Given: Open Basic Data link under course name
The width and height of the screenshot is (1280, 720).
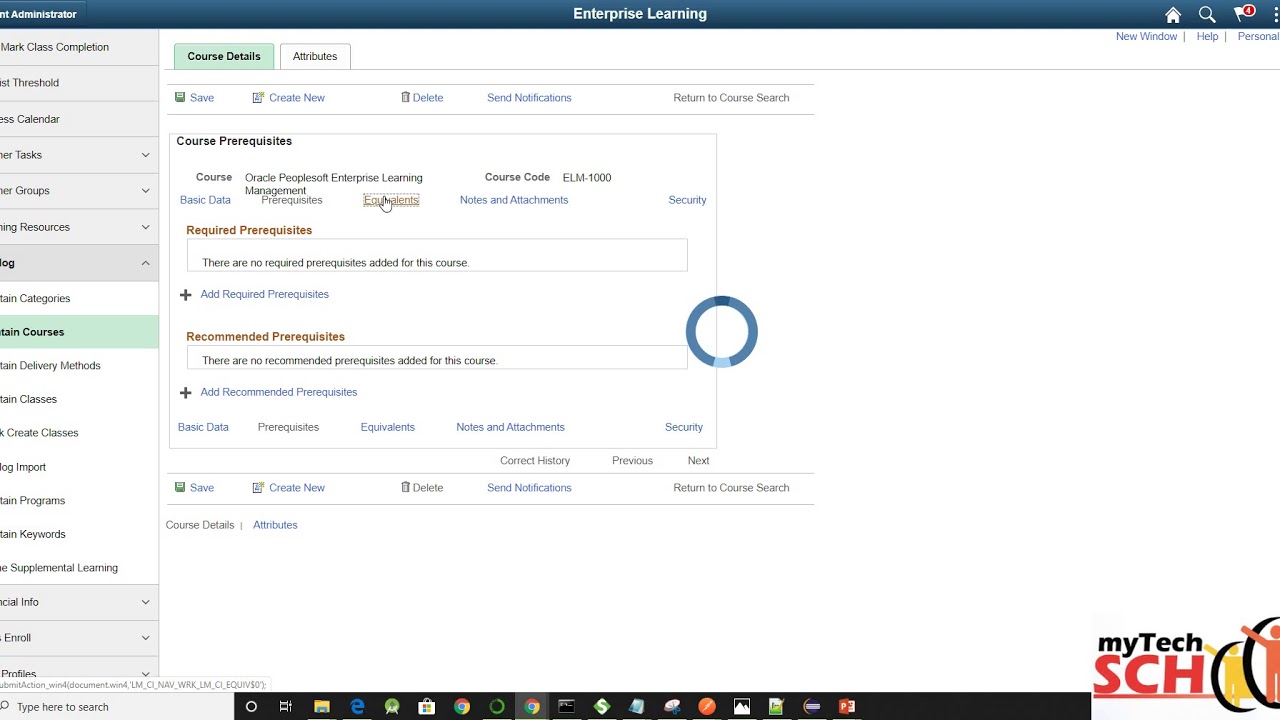Looking at the screenshot, I should (x=205, y=200).
